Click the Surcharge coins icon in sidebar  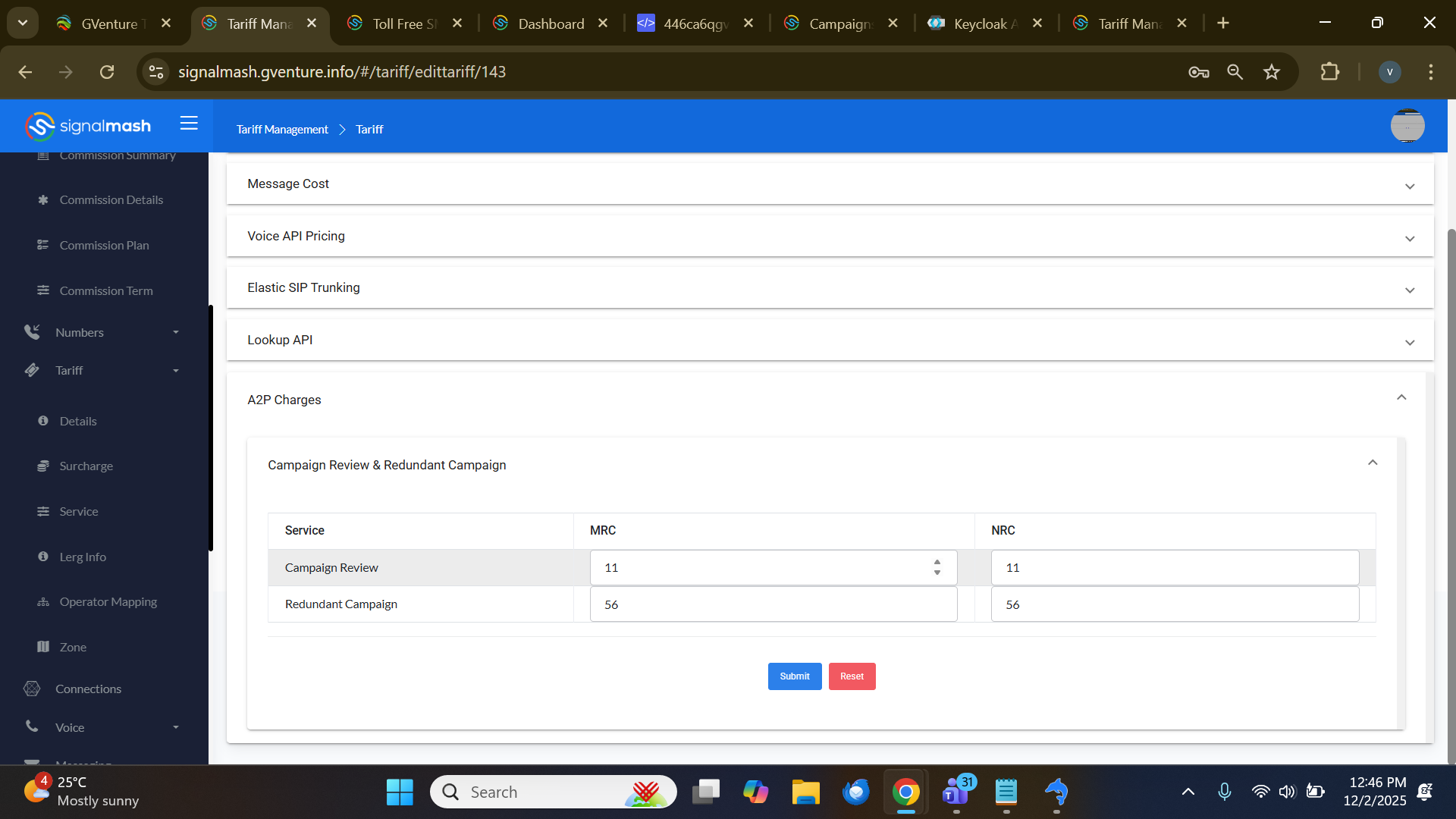pyautogui.click(x=43, y=466)
